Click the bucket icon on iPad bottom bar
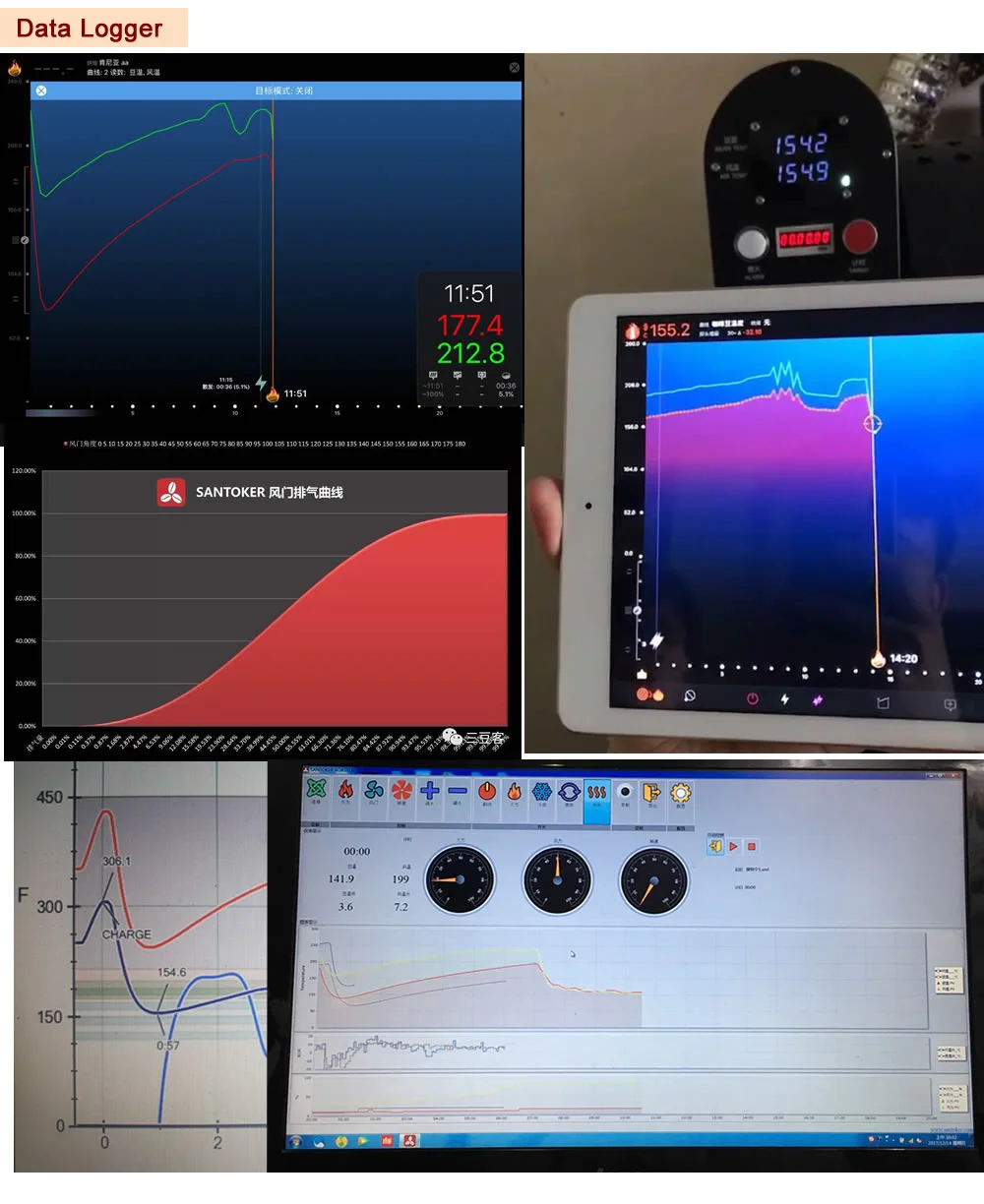The width and height of the screenshot is (984, 1204). click(883, 702)
